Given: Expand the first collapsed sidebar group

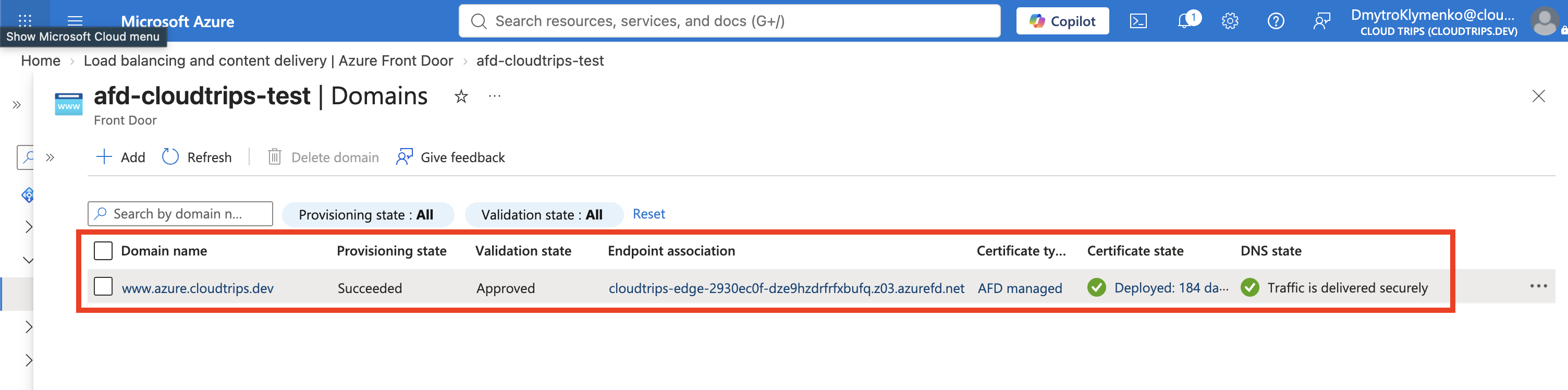Looking at the screenshot, I should pyautogui.click(x=28, y=227).
